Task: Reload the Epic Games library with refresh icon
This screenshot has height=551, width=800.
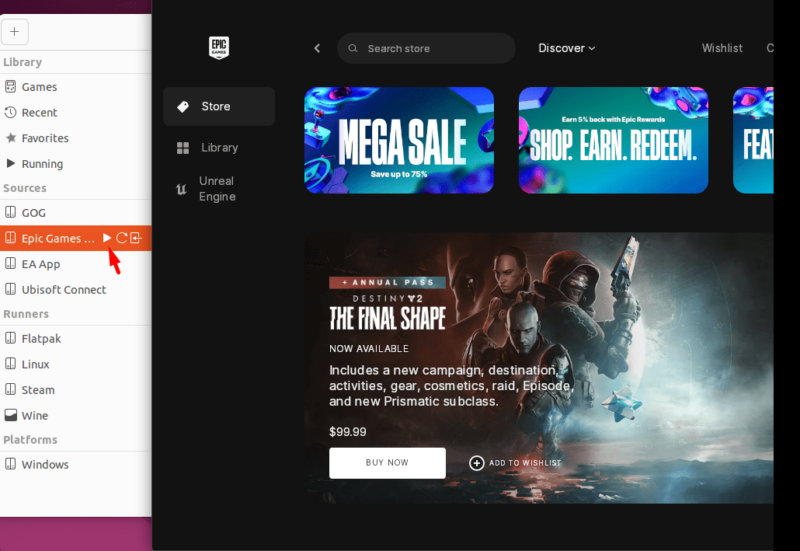Action: click(121, 238)
